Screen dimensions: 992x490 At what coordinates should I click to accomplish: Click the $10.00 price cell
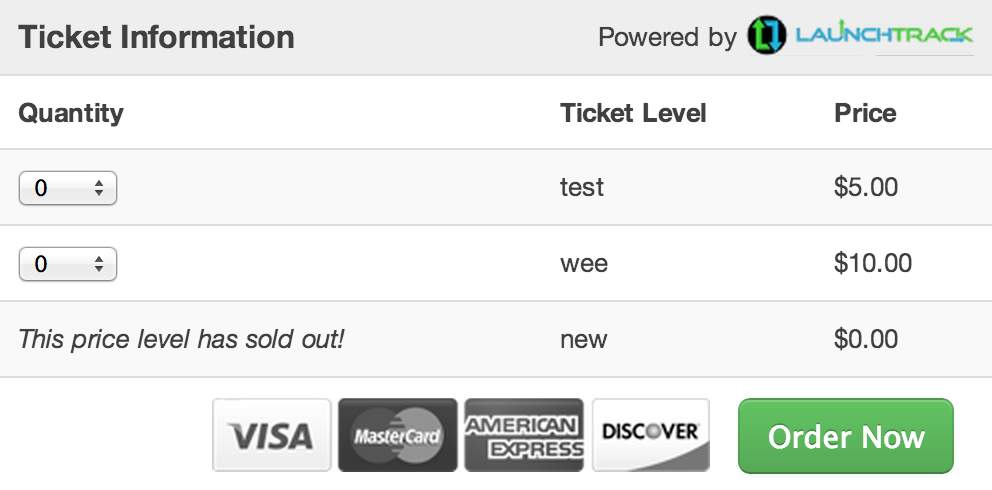click(873, 263)
